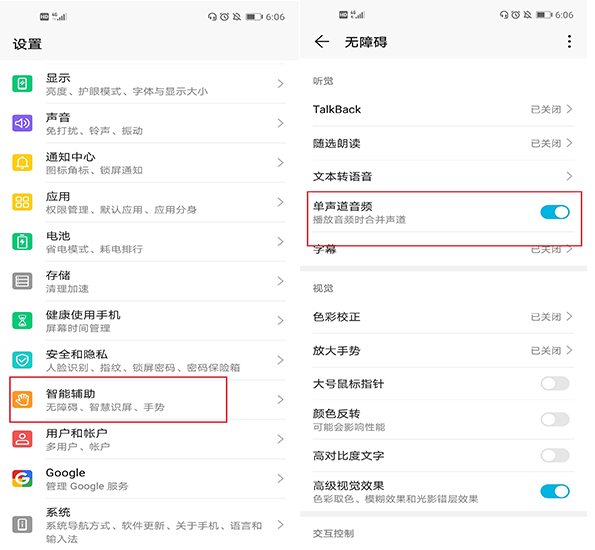
Task: Tap the chevron on the 色彩校正 row
Action: [x=569, y=317]
